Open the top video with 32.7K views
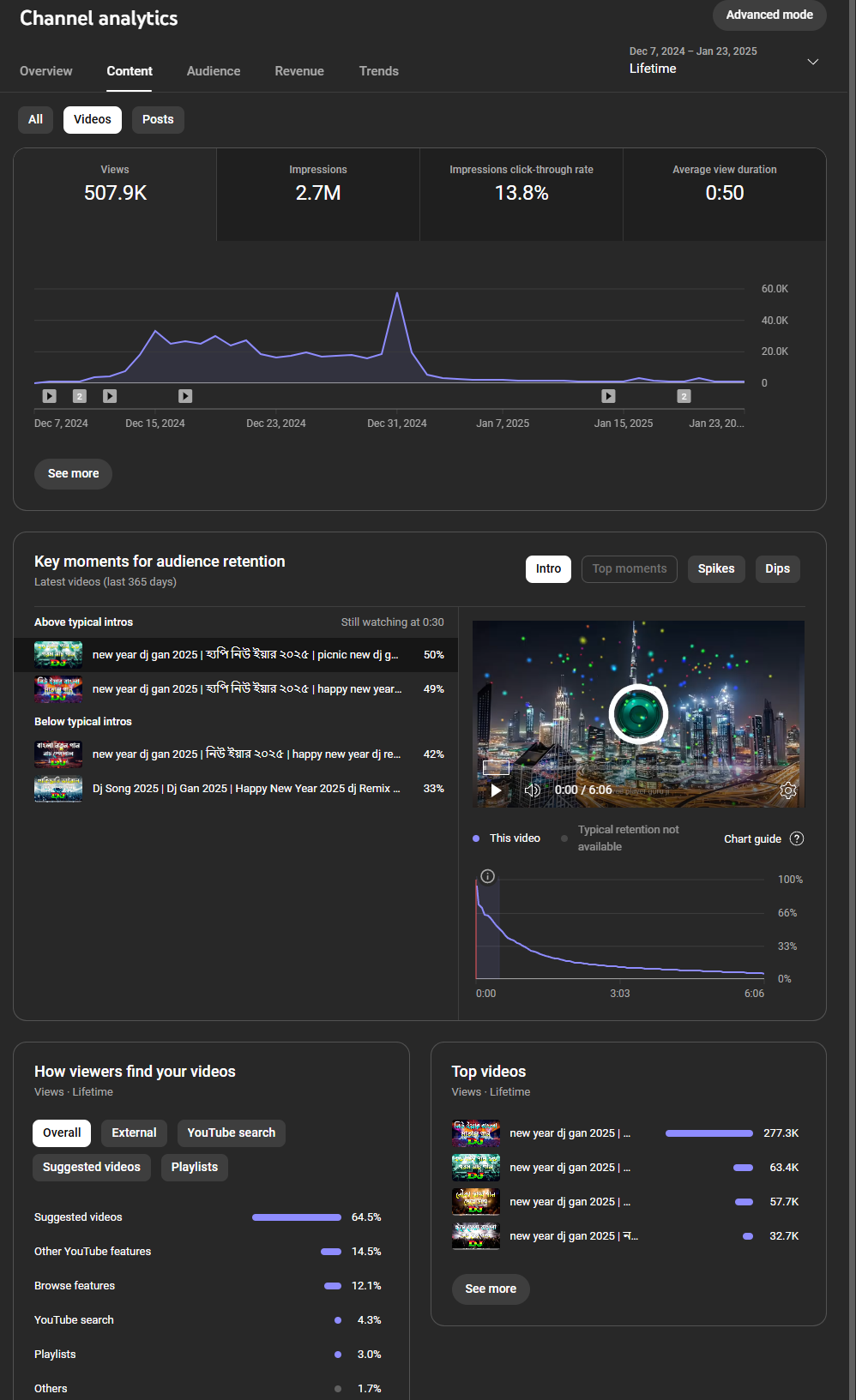856x1400 pixels. pyautogui.click(x=625, y=1236)
